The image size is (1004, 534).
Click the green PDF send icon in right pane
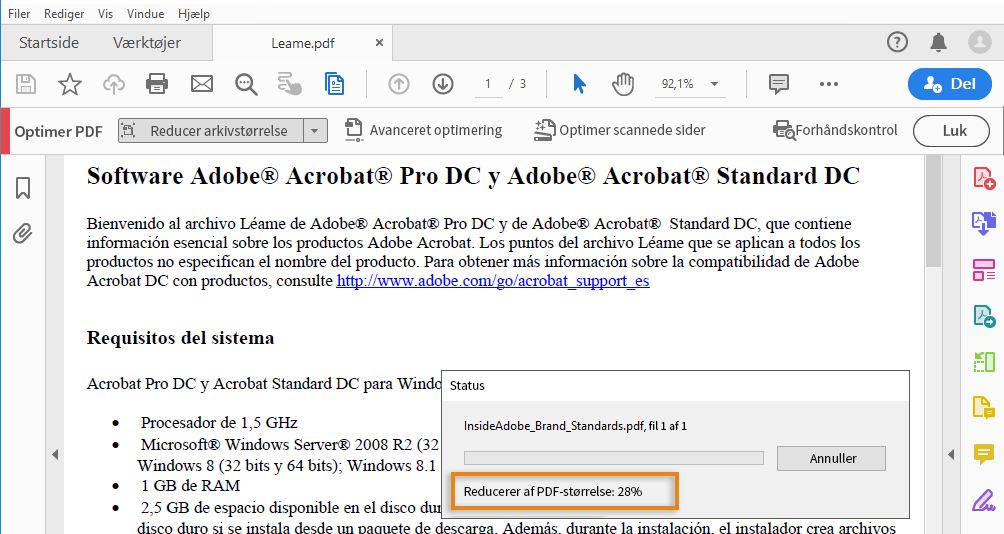click(984, 316)
